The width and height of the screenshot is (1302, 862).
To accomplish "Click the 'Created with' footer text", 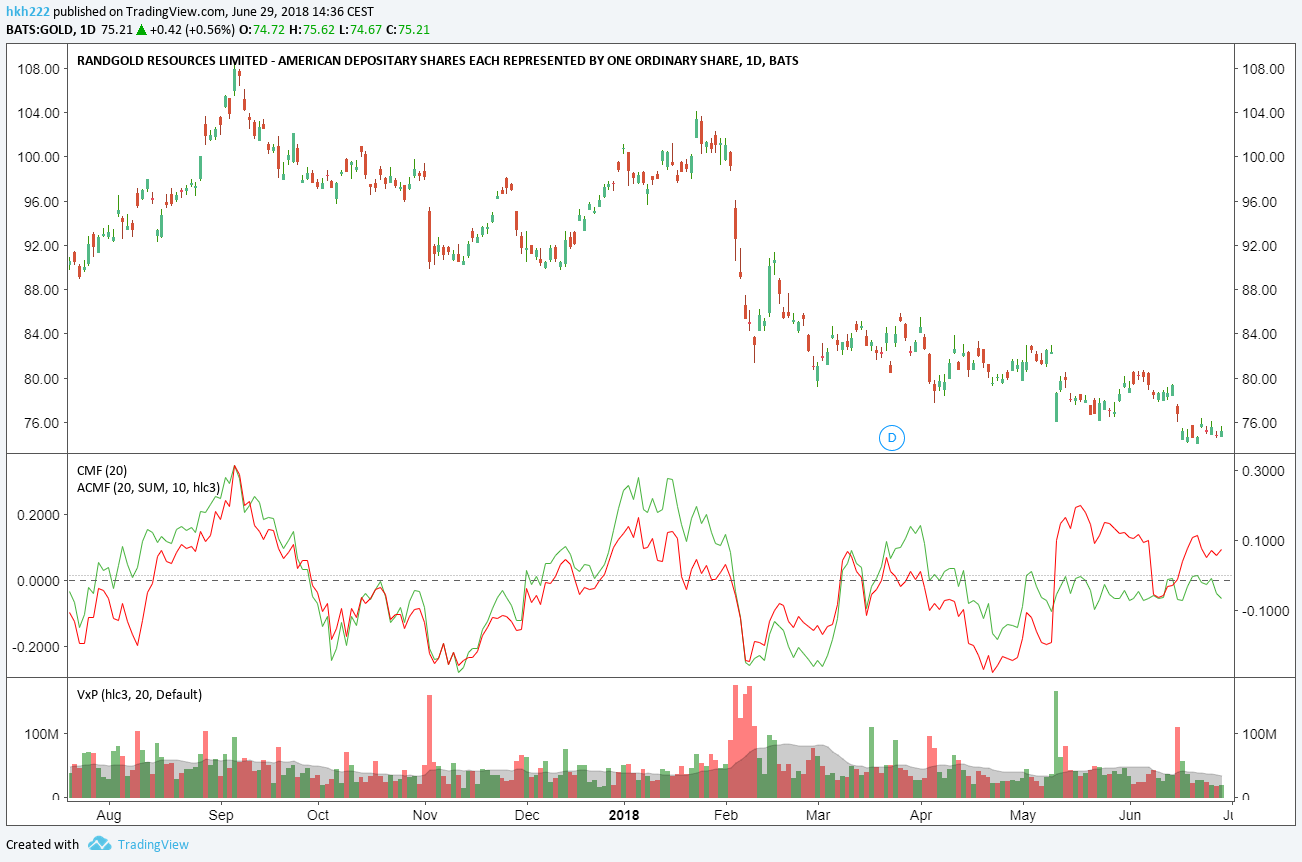I will pyautogui.click(x=43, y=844).
